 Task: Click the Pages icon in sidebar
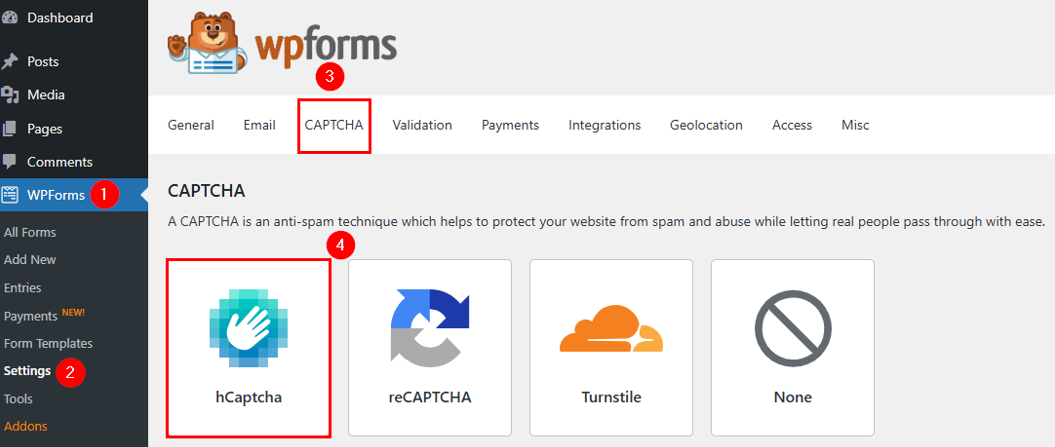[10, 128]
